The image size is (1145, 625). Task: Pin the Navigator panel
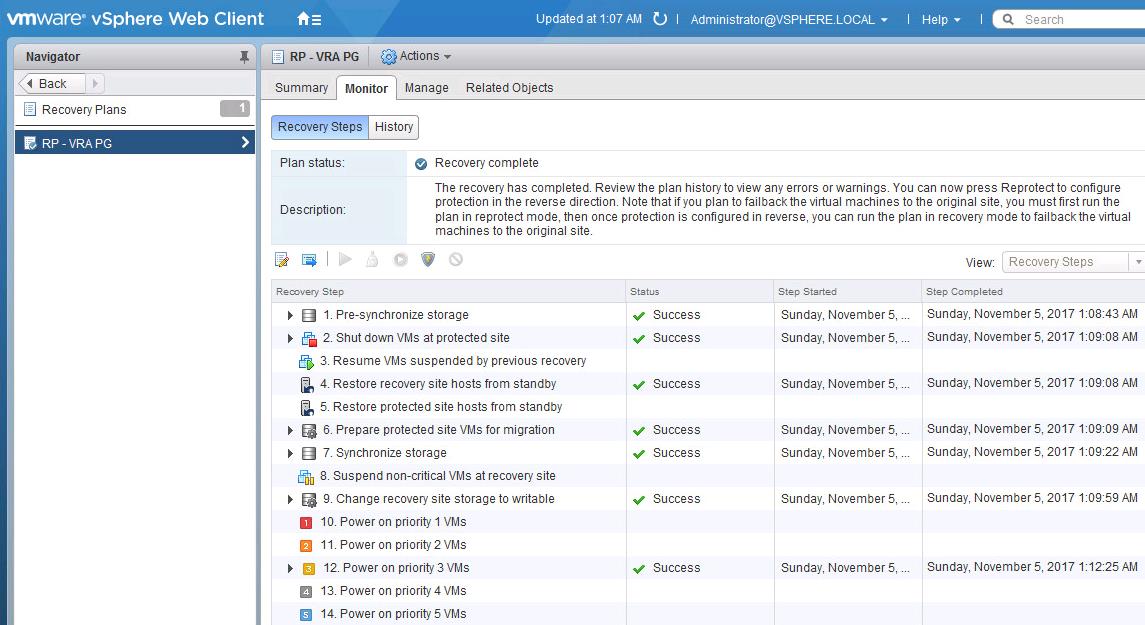tap(244, 57)
